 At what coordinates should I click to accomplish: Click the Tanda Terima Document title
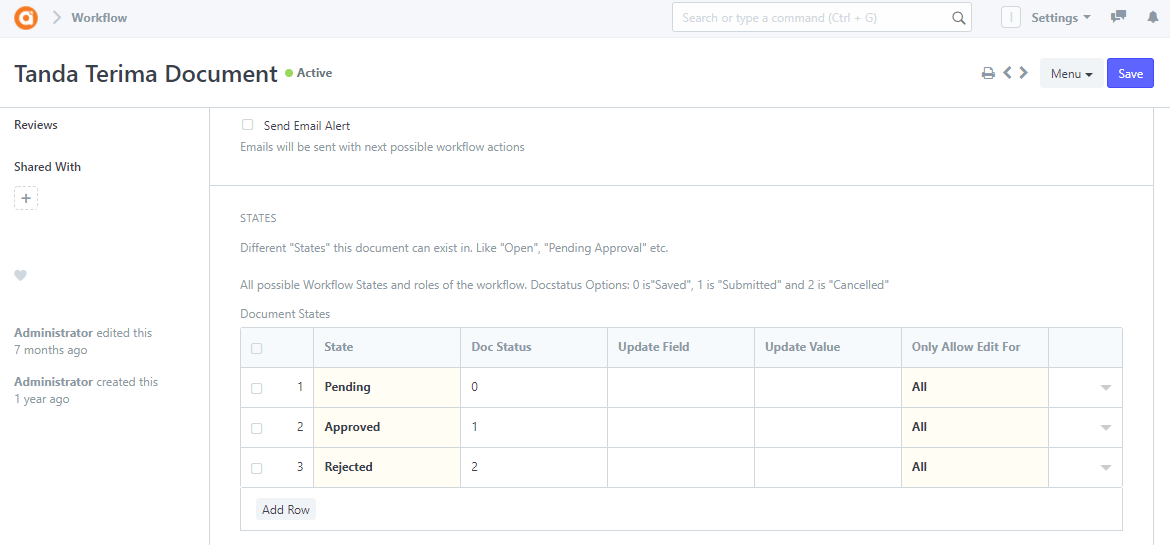tap(146, 74)
